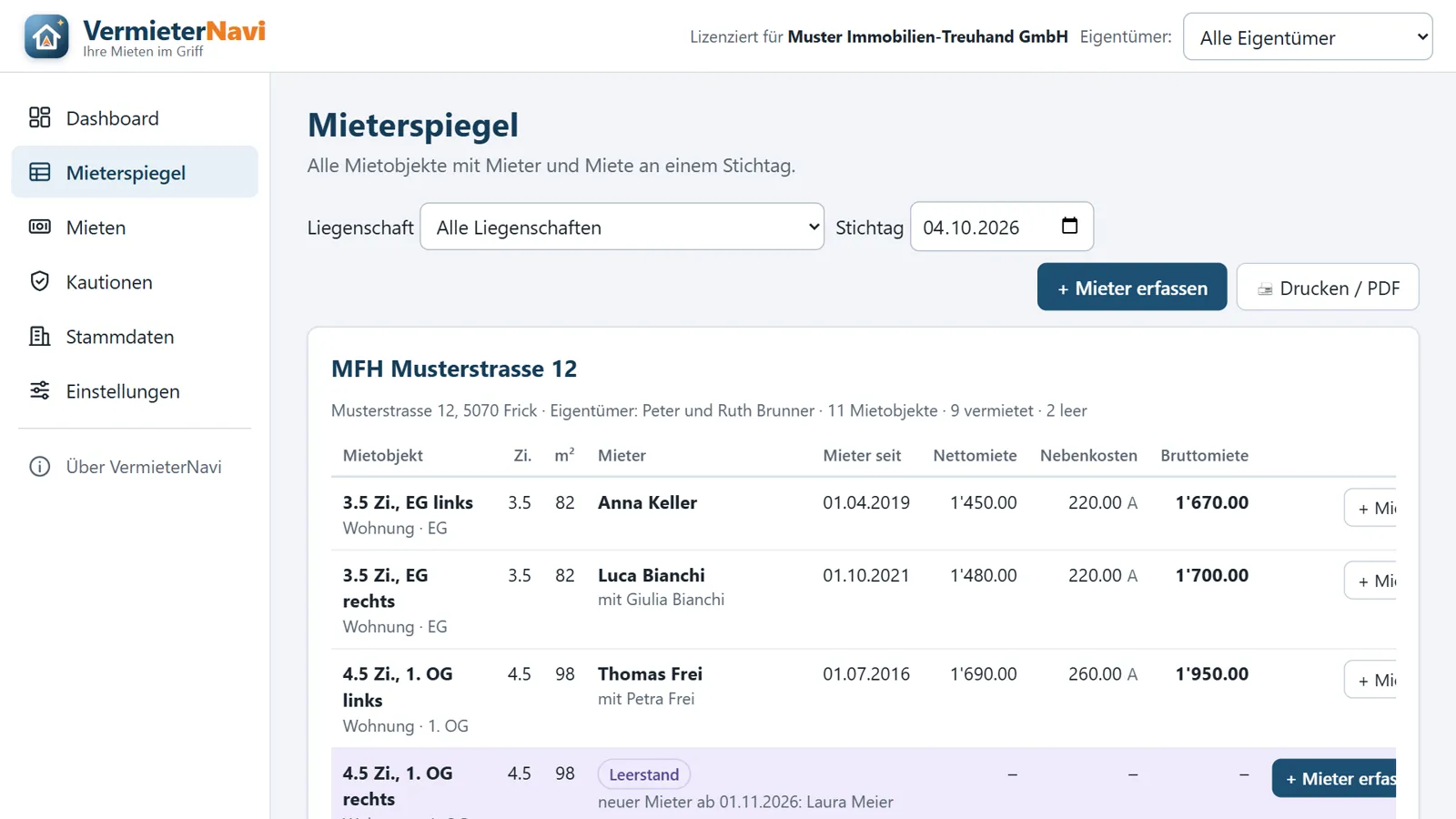Click + Mieter erfassen in the Leerstand row
Image resolution: width=1456 pixels, height=819 pixels.
point(1334,778)
